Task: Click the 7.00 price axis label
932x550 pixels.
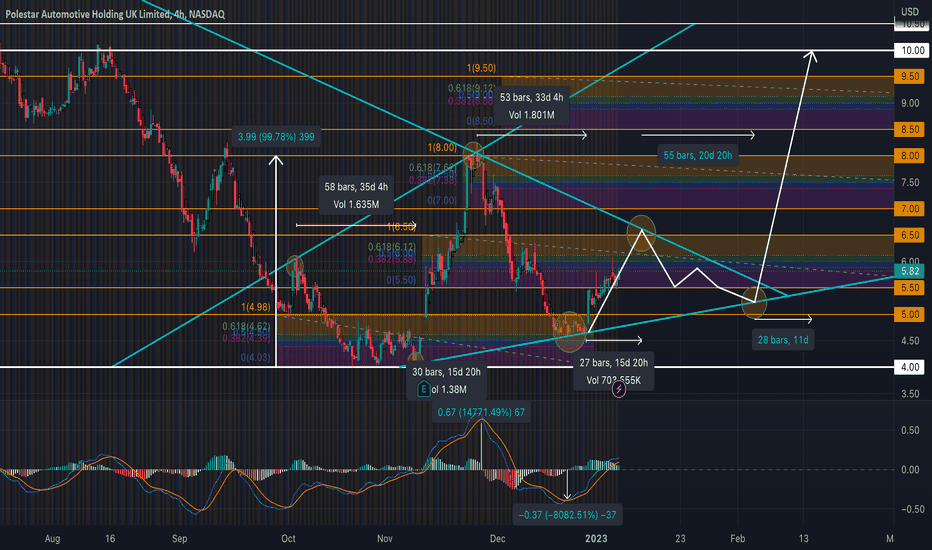Action: (910, 209)
